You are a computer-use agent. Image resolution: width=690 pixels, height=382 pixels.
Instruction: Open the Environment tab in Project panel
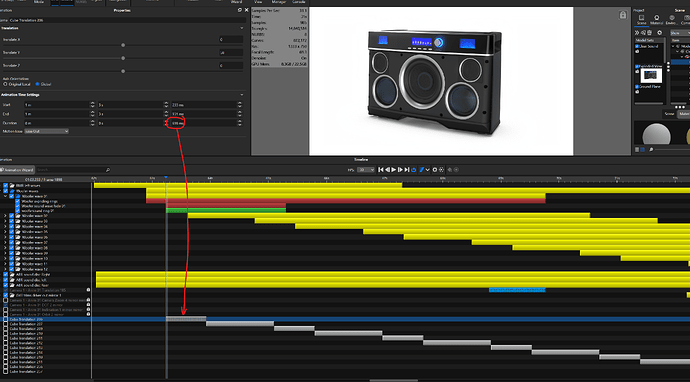click(672, 20)
